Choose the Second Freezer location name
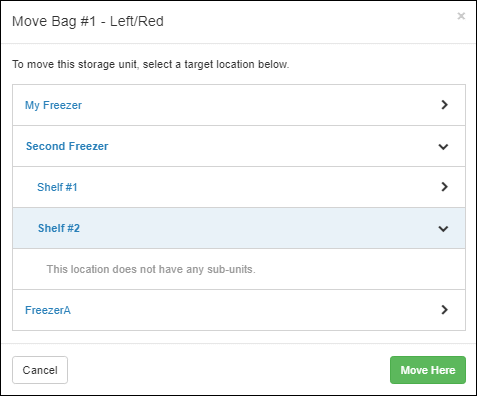477x396 pixels. (x=67, y=146)
